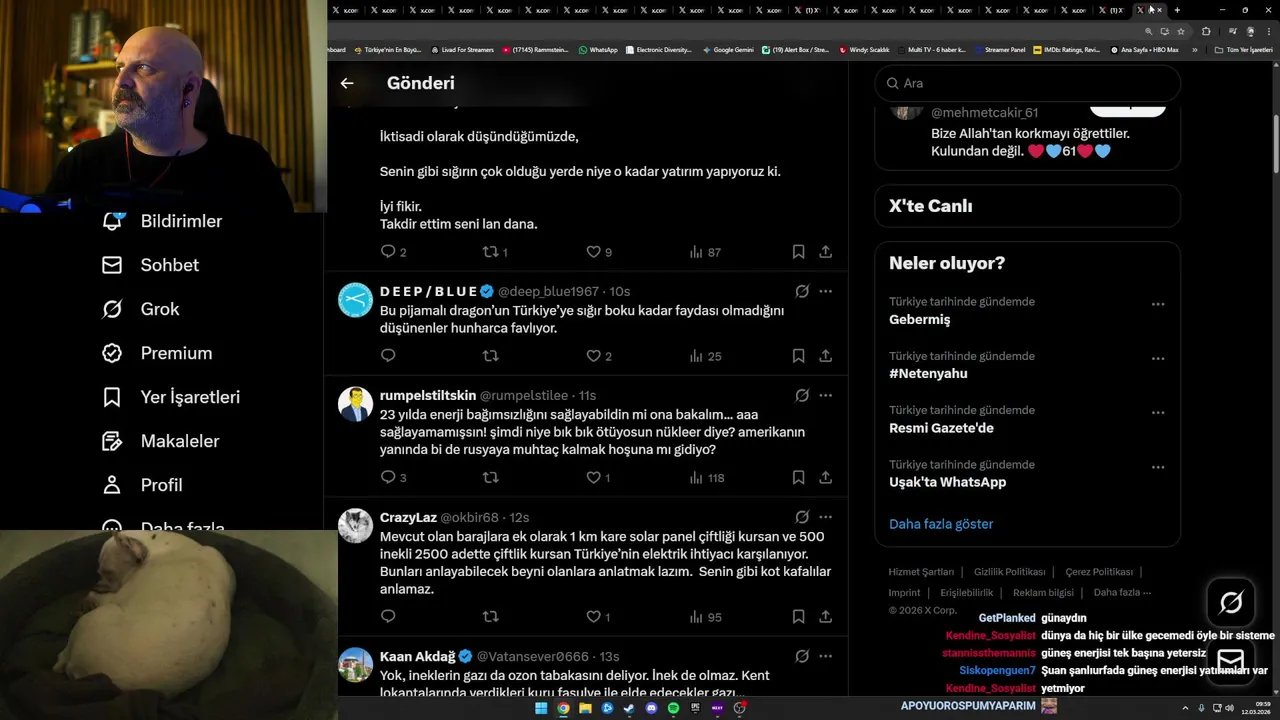The image size is (1280, 720).
Task: Open Premium in the sidebar
Action: pos(157,353)
